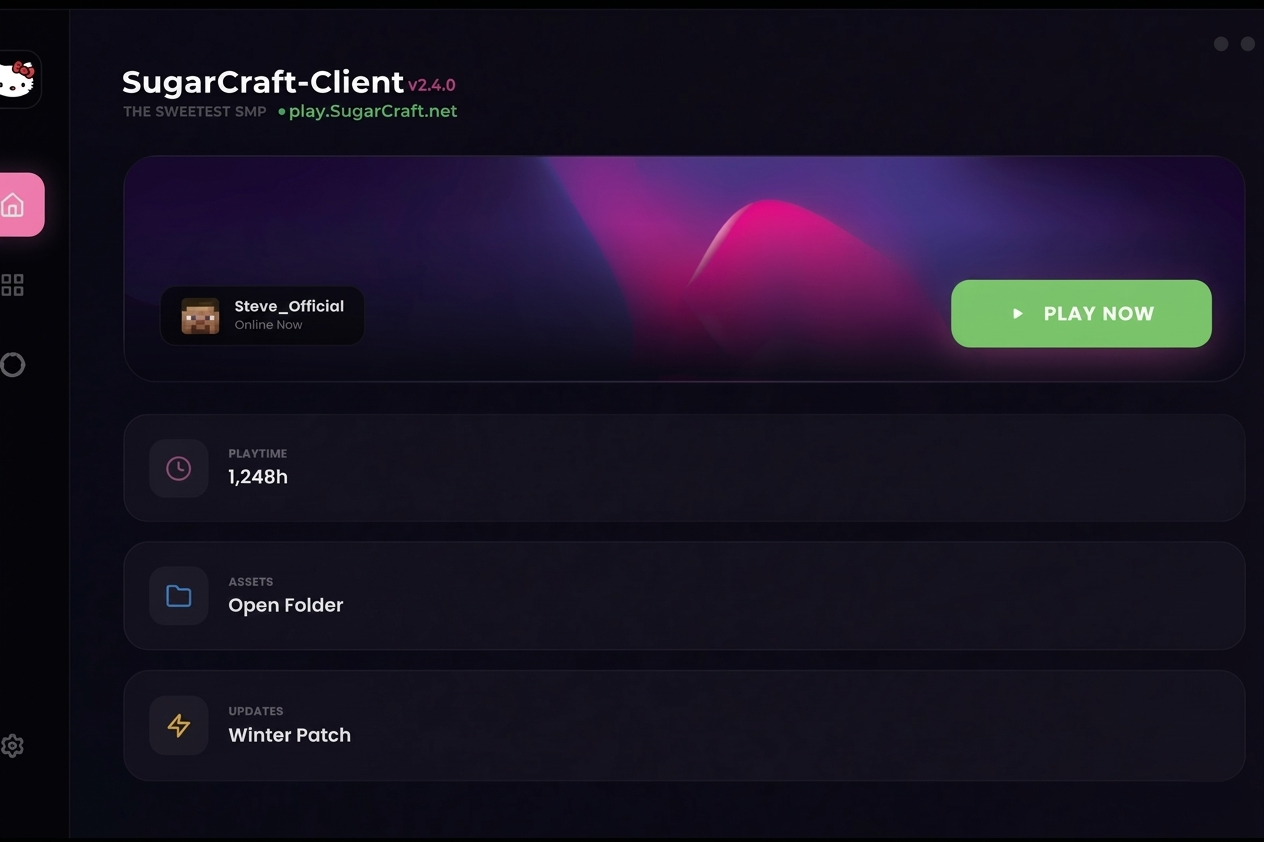The width and height of the screenshot is (1264, 842).
Task: Select the grid apps icon in the sidebar
Action: tap(13, 284)
